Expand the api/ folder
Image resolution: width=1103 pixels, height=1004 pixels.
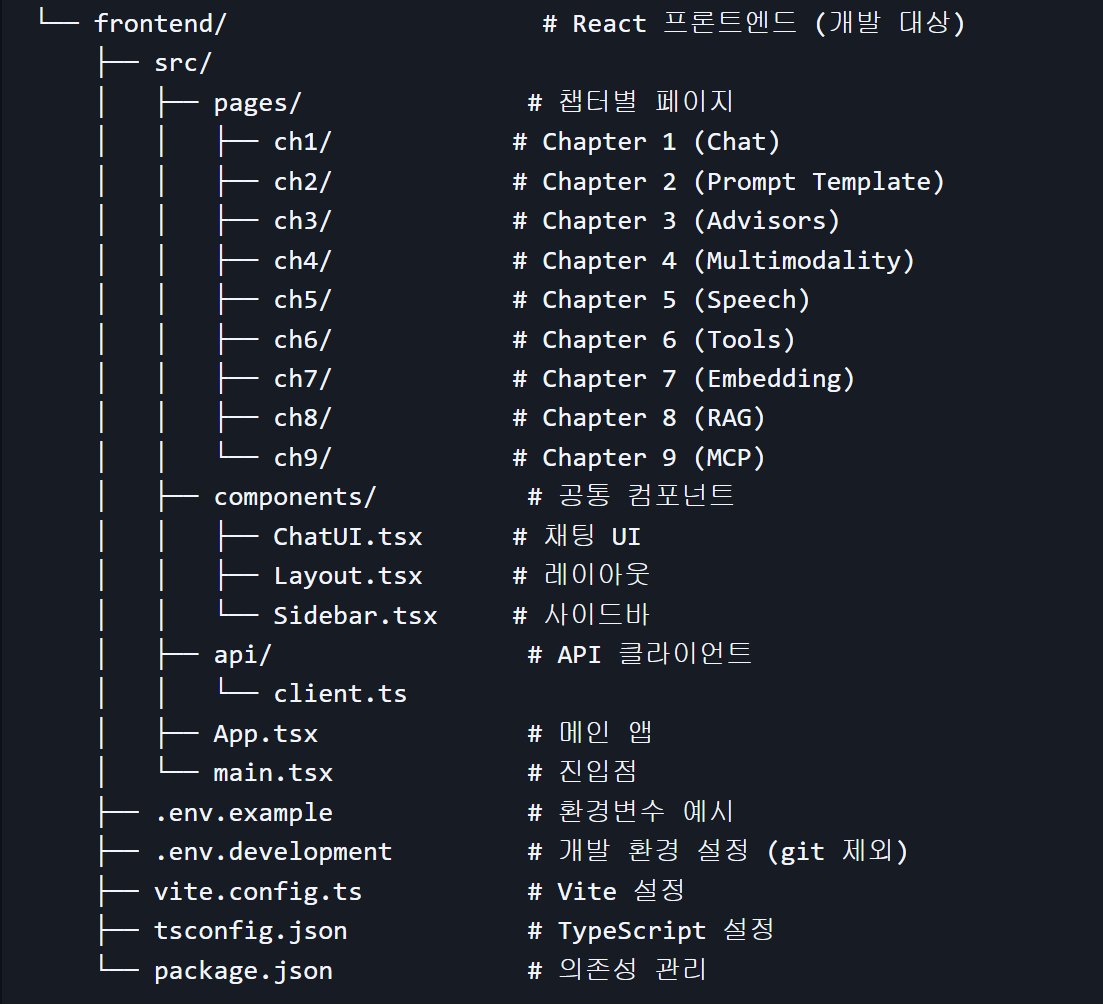(242, 654)
